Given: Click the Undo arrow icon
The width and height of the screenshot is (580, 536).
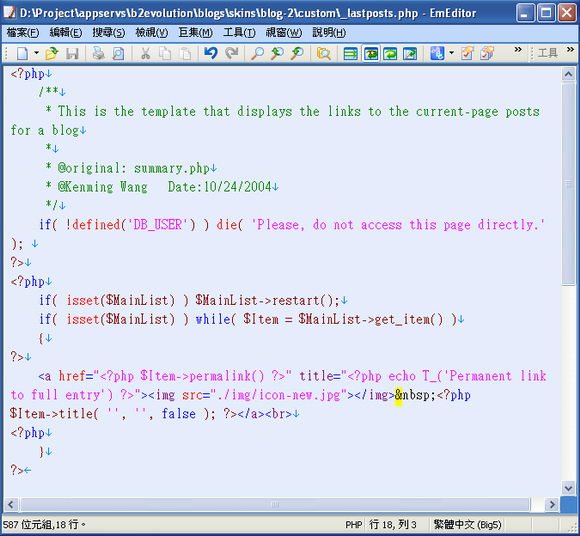Looking at the screenshot, I should point(211,53).
